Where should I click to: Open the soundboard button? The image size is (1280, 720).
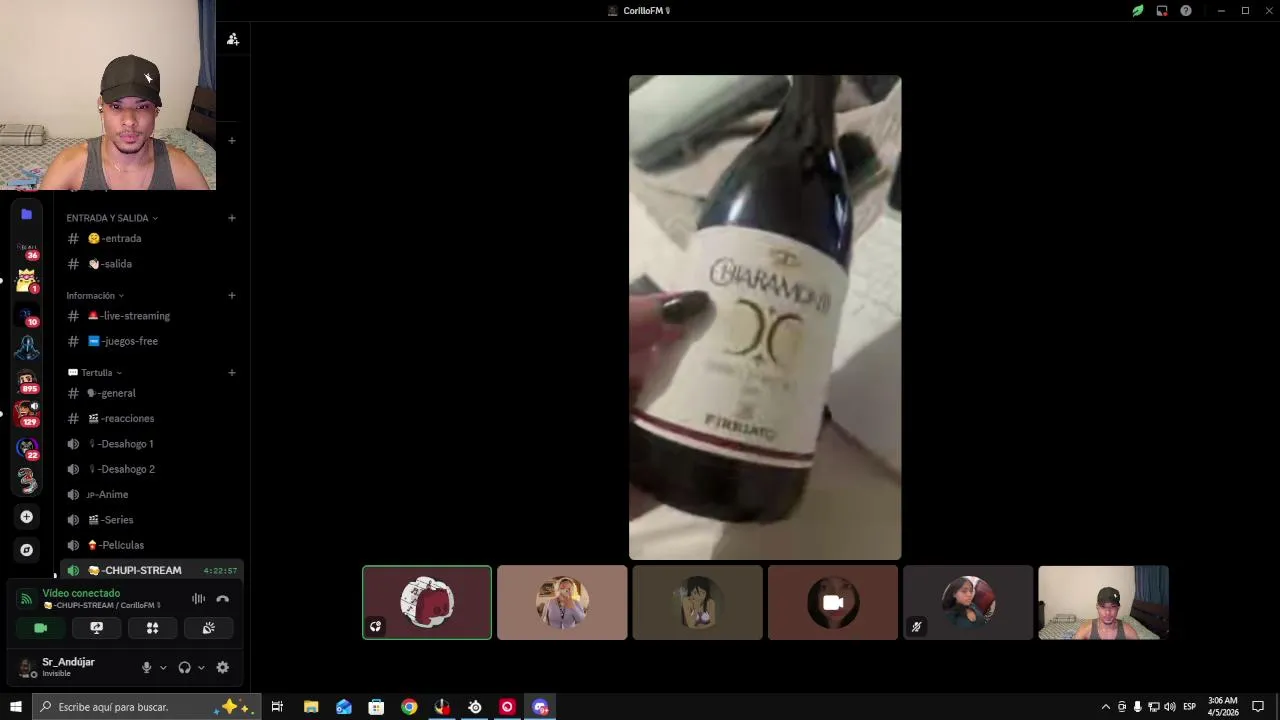208,628
